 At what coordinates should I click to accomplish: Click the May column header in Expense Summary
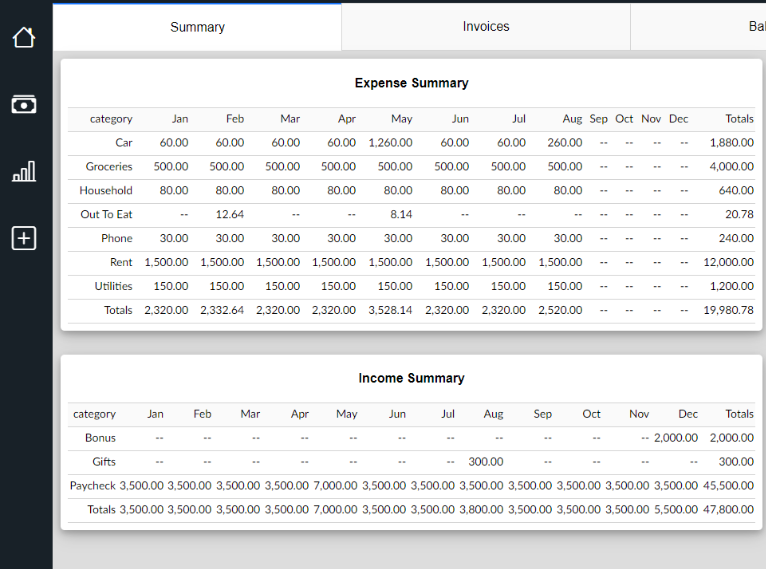[x=401, y=119]
